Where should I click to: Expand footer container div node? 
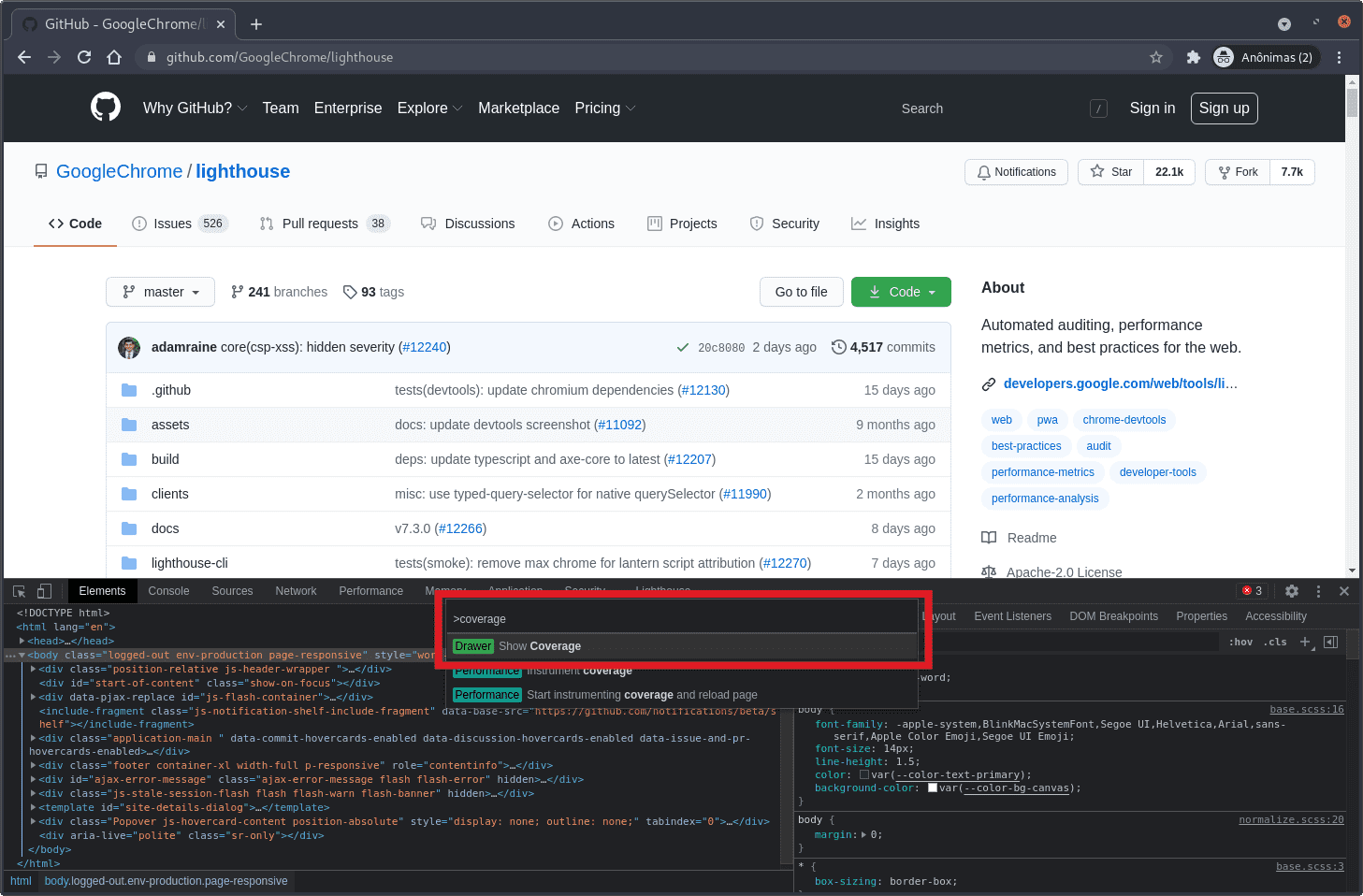tap(33, 766)
